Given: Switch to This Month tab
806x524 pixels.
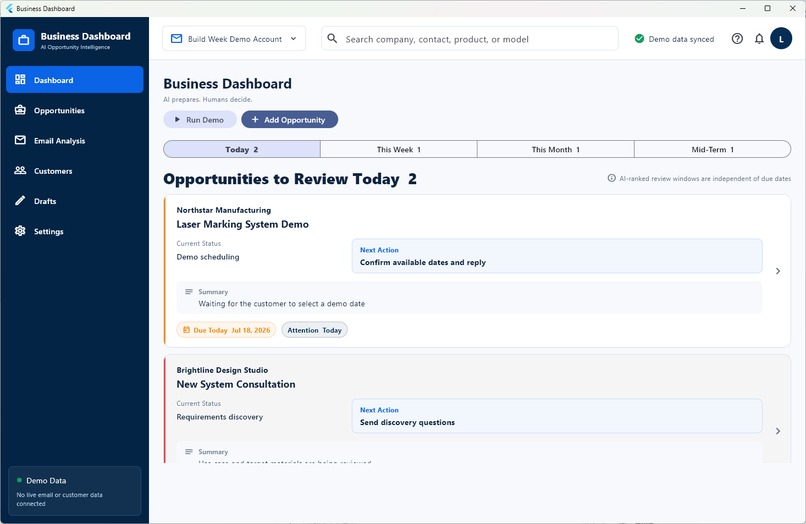Looking at the screenshot, I should (x=555, y=149).
